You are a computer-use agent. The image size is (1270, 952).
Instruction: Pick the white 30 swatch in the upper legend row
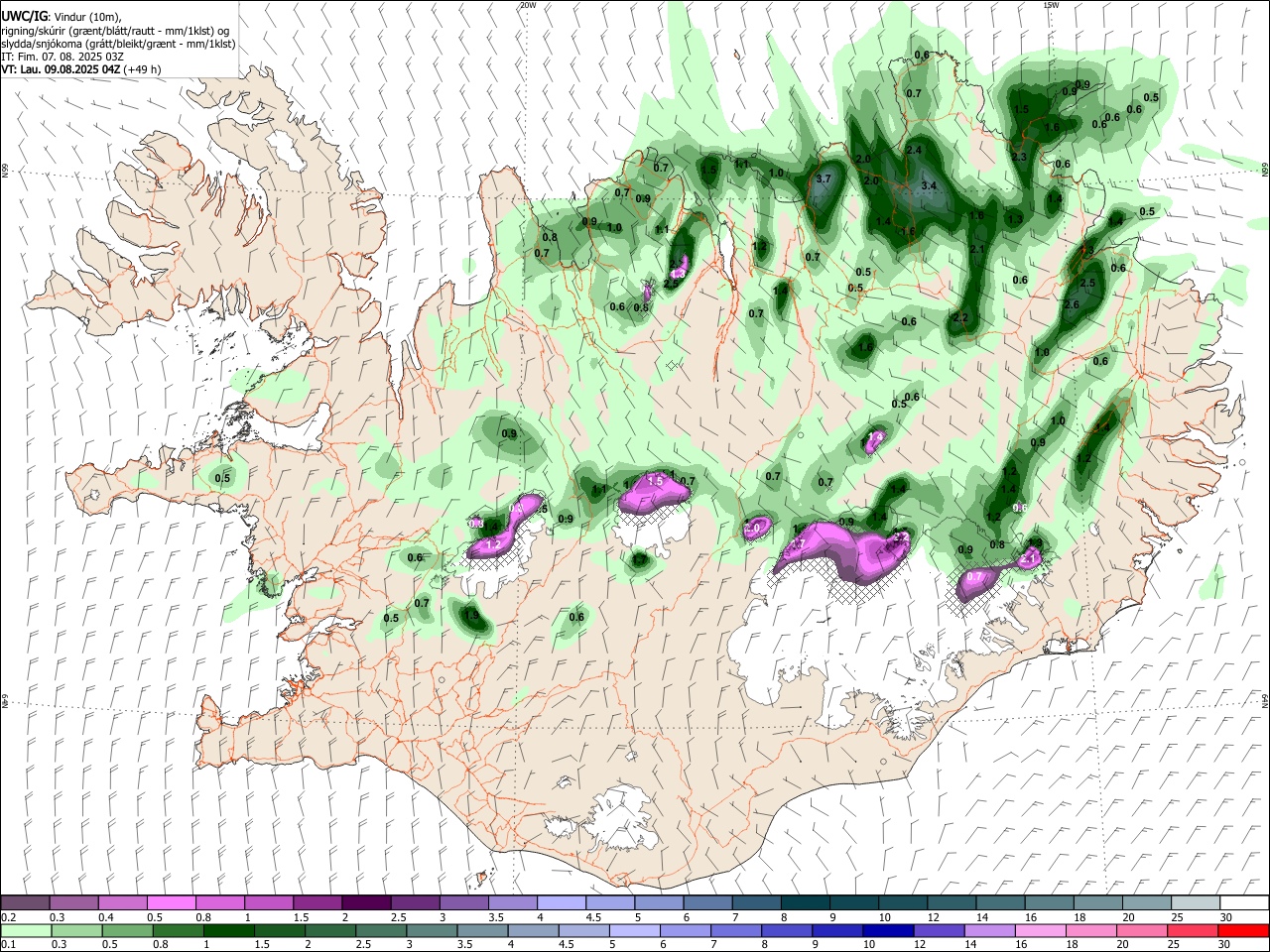point(1243,902)
